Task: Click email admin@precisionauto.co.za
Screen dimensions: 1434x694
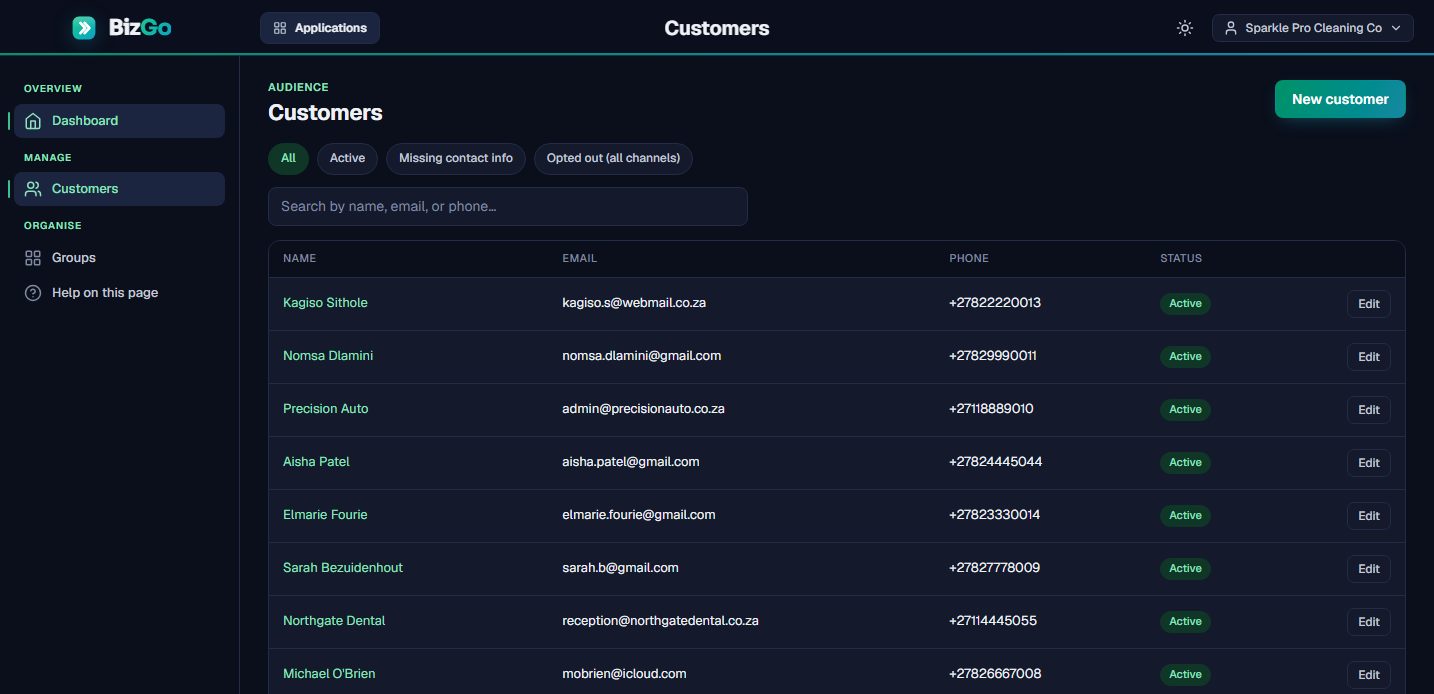Action: click(x=644, y=409)
